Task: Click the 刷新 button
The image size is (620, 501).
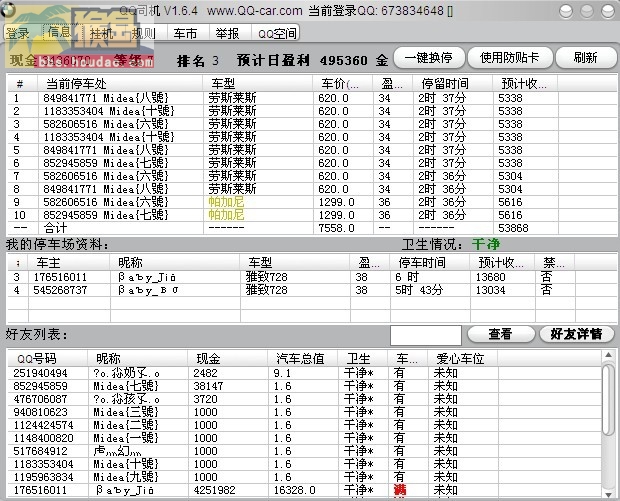Action: pyautogui.click(x=586, y=58)
